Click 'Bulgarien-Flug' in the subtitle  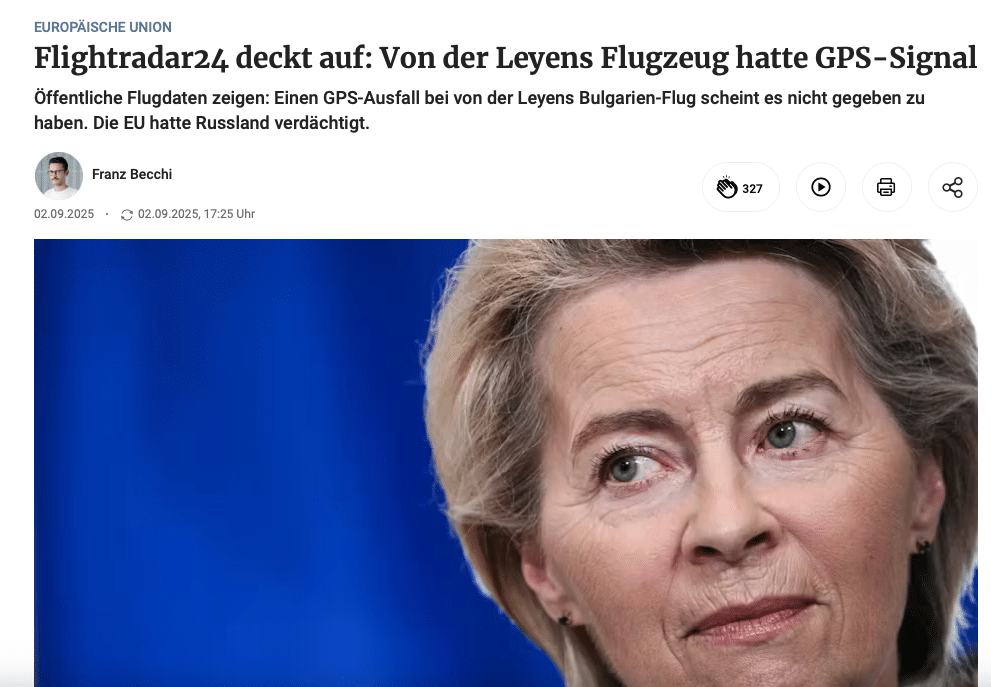[640, 99]
